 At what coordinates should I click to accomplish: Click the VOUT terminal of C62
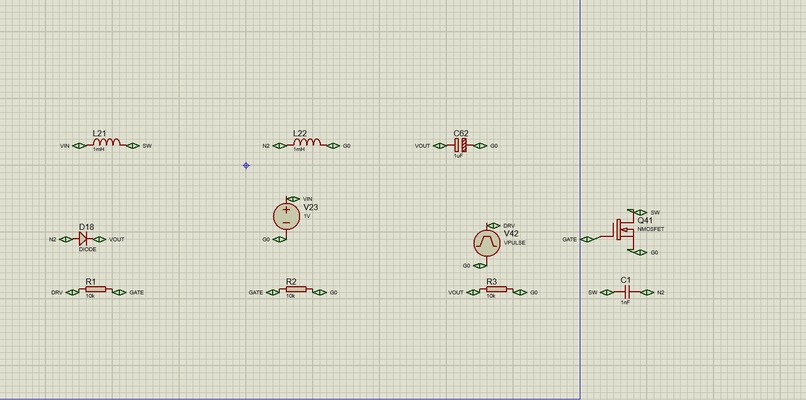(440, 146)
